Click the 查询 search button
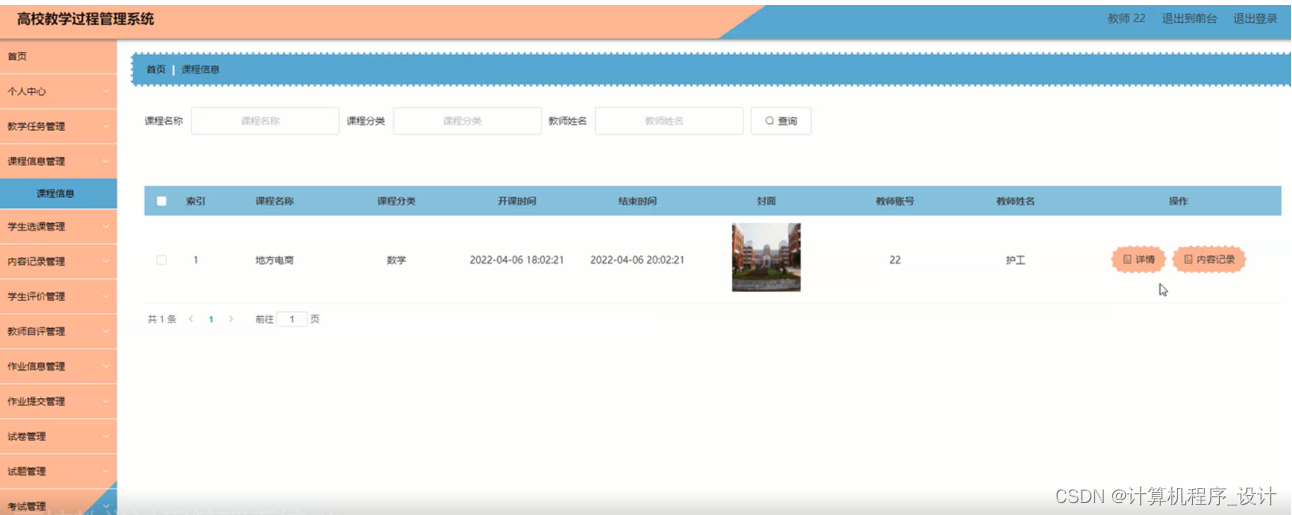This screenshot has height=515, width=1292. tap(781, 121)
